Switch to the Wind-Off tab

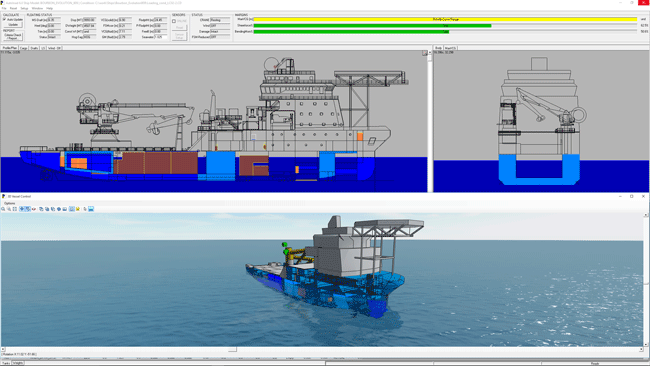pyautogui.click(x=54, y=48)
